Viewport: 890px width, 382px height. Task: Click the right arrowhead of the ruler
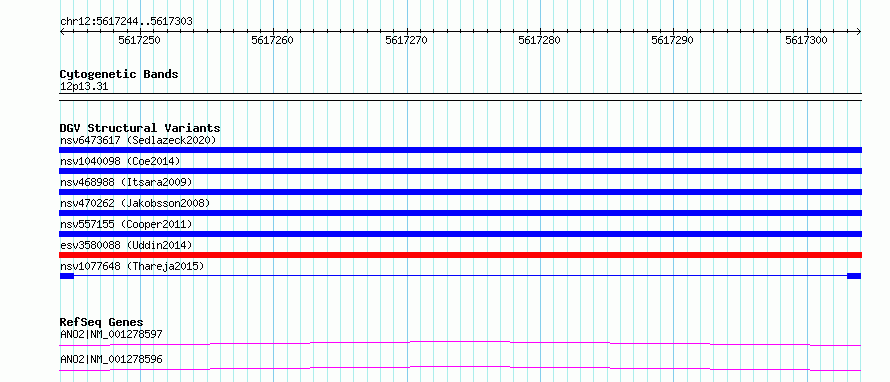859,32
